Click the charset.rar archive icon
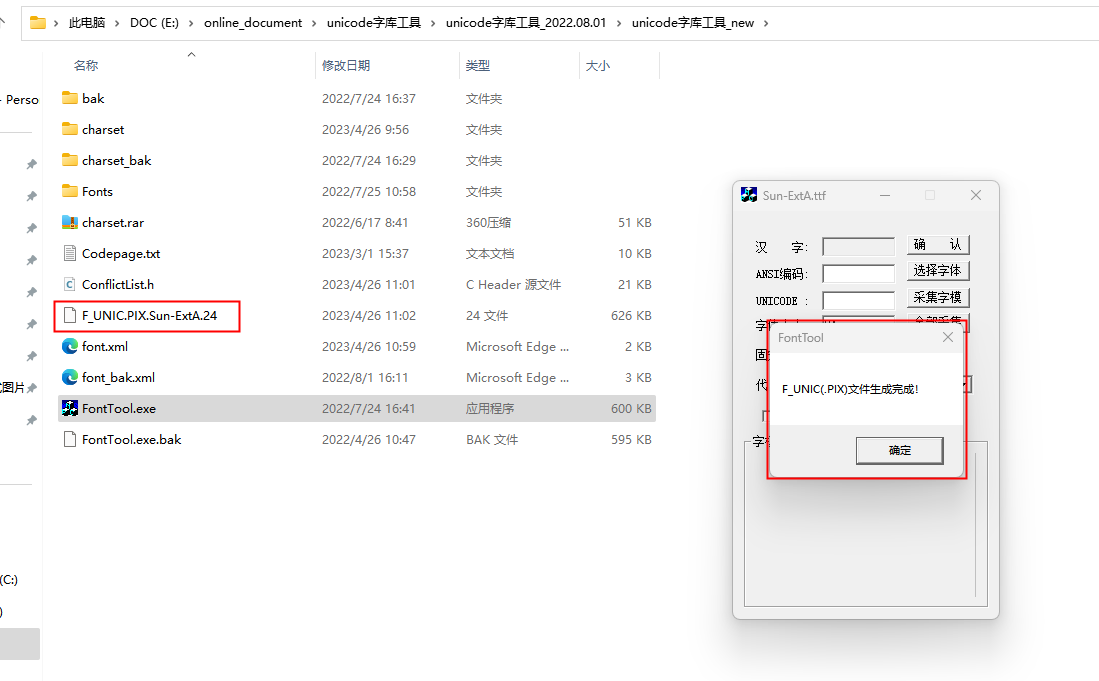Image resolution: width=1099 pixels, height=681 pixels. [69, 222]
